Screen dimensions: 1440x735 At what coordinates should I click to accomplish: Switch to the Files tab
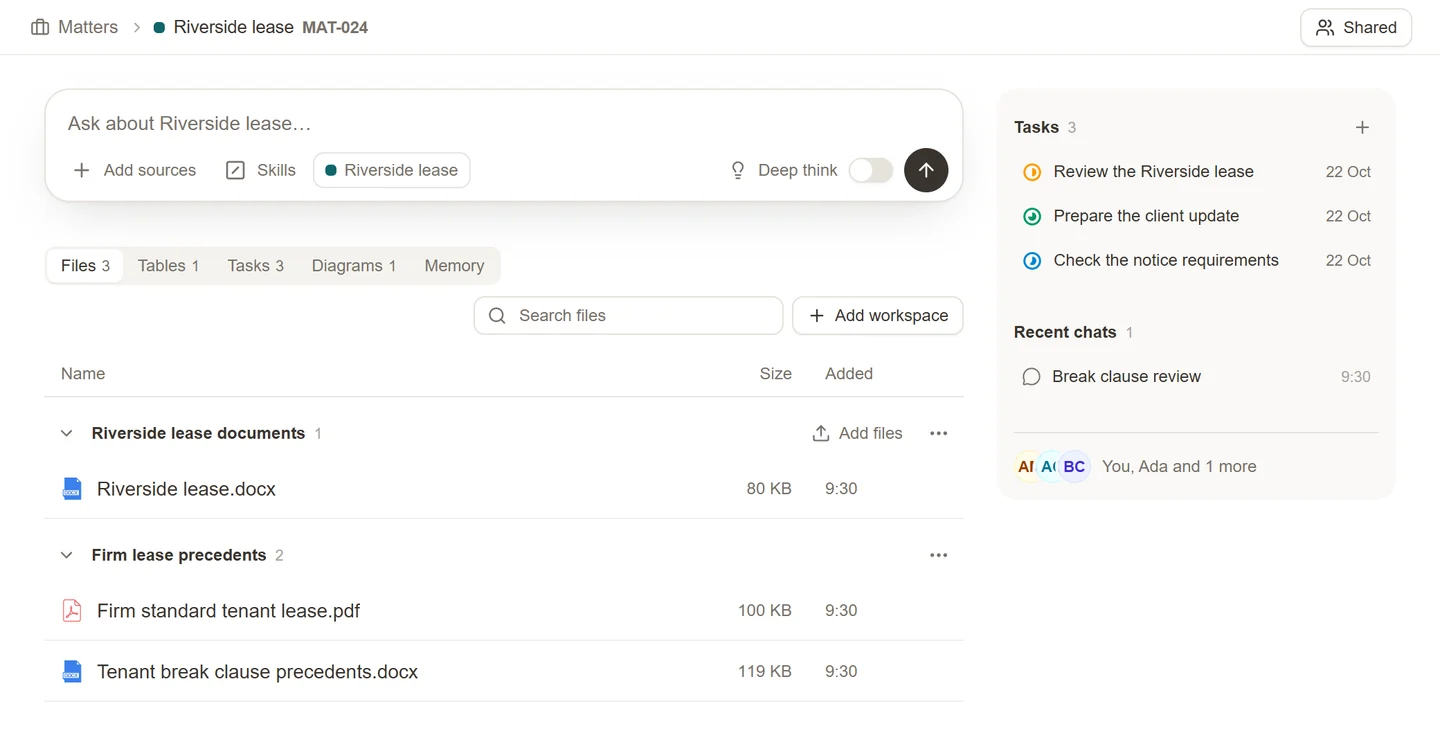click(85, 266)
